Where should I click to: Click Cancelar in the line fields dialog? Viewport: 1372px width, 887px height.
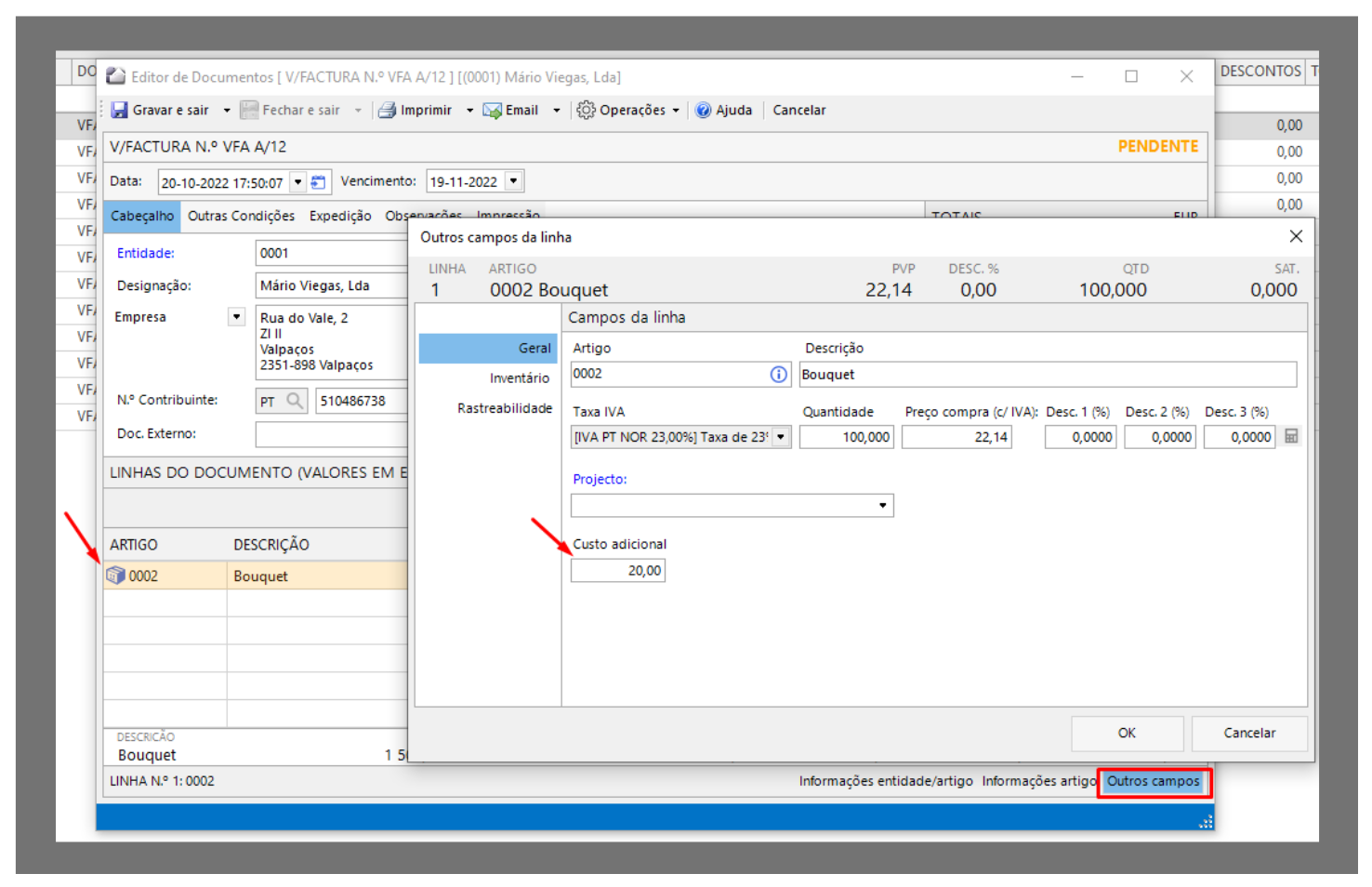(1248, 733)
